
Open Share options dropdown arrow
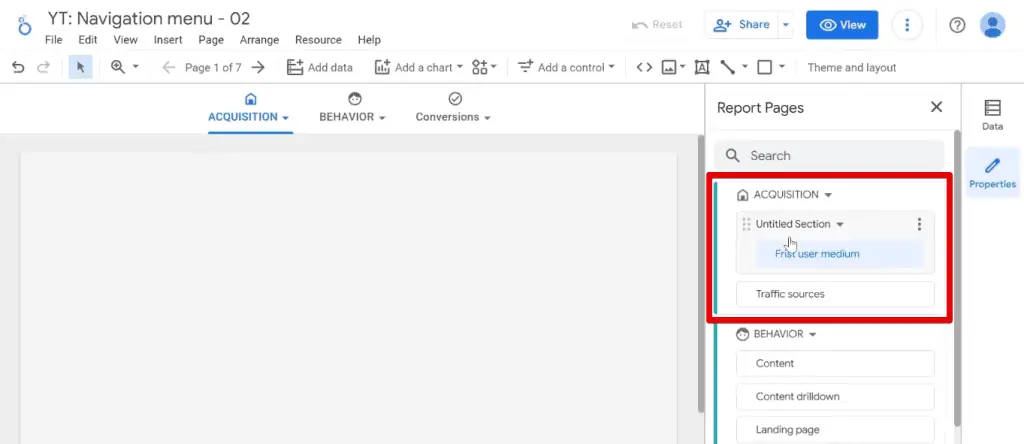(786, 25)
